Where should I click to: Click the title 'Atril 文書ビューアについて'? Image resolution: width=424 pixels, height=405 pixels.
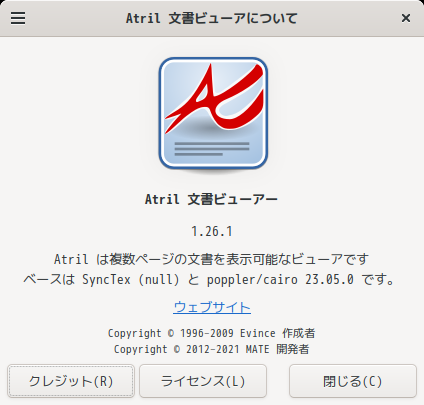point(211,18)
